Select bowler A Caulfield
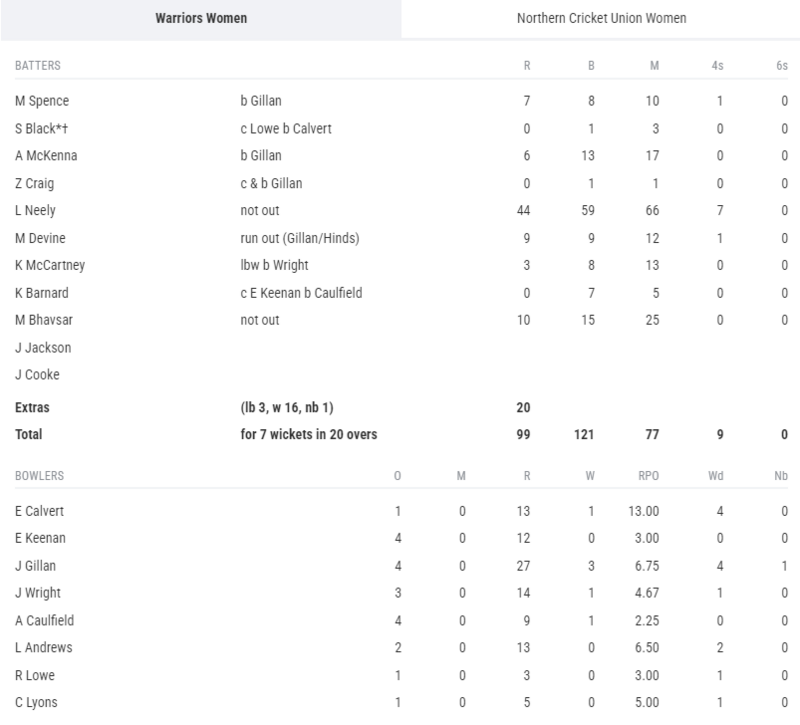The width and height of the screenshot is (800, 725). pyautogui.click(x=43, y=620)
